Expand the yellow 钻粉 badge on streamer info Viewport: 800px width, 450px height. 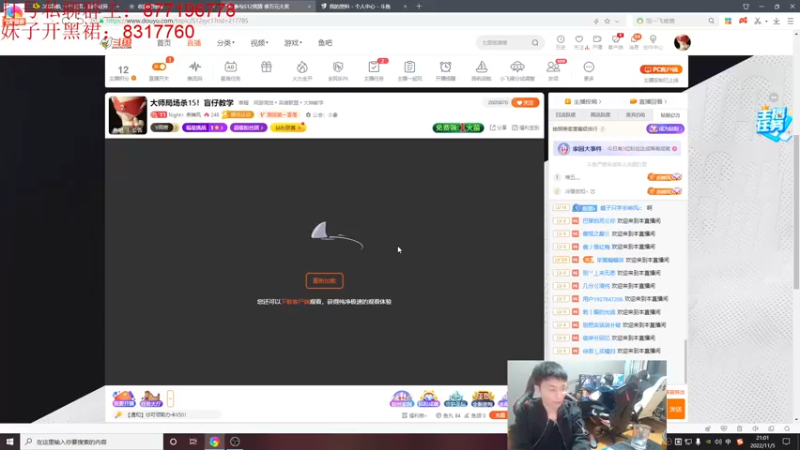click(x=288, y=128)
